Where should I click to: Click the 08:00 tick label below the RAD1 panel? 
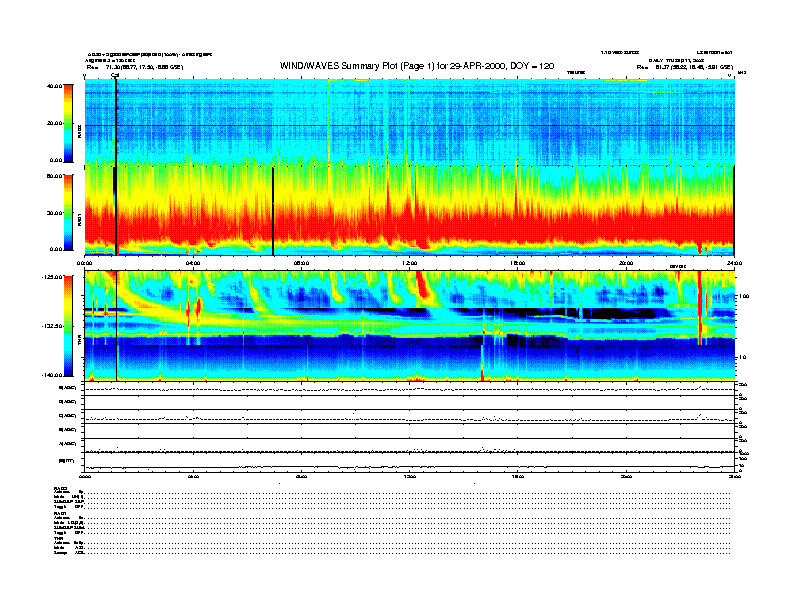[x=301, y=263]
